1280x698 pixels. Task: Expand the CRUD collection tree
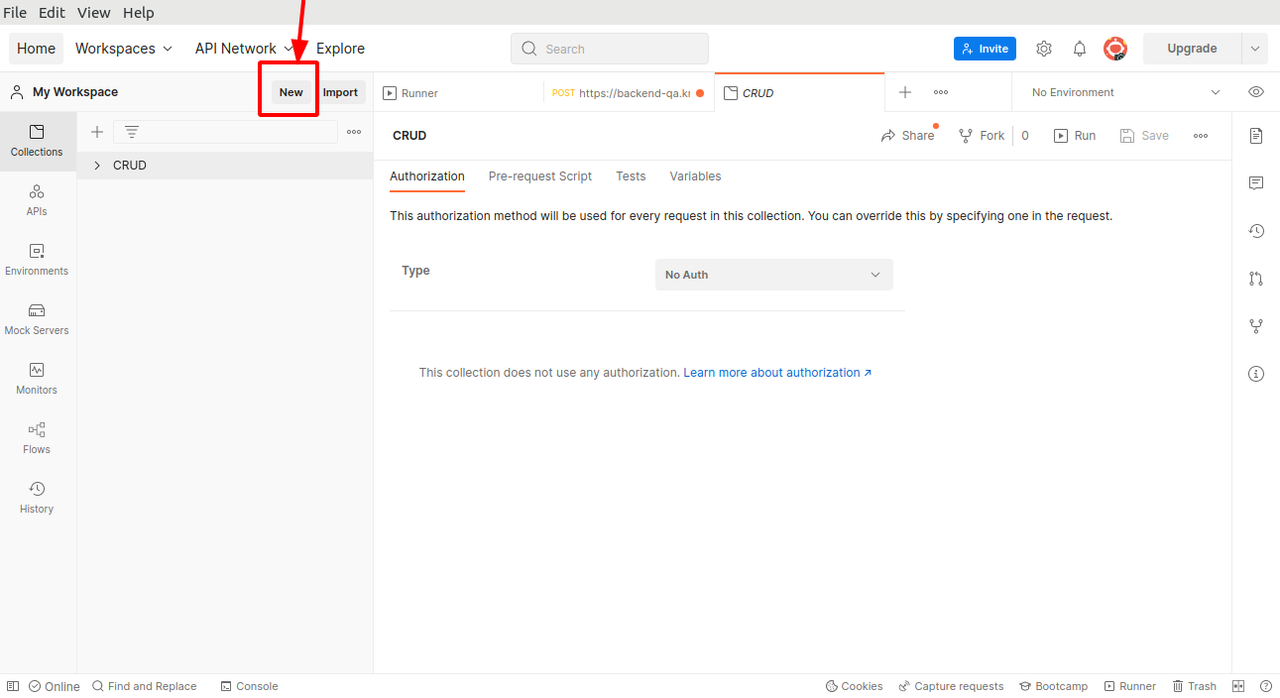(97, 165)
